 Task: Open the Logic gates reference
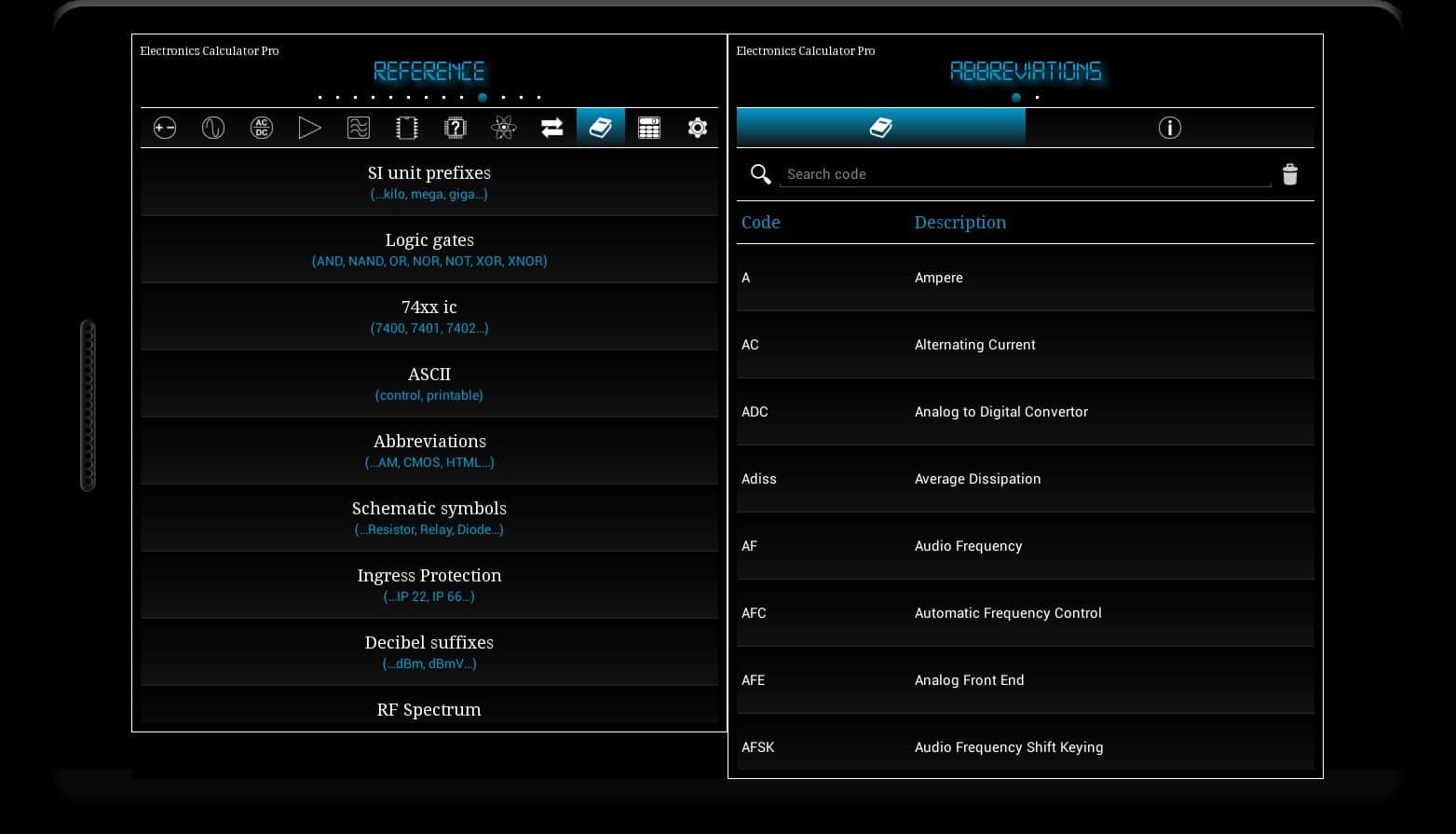click(x=429, y=250)
